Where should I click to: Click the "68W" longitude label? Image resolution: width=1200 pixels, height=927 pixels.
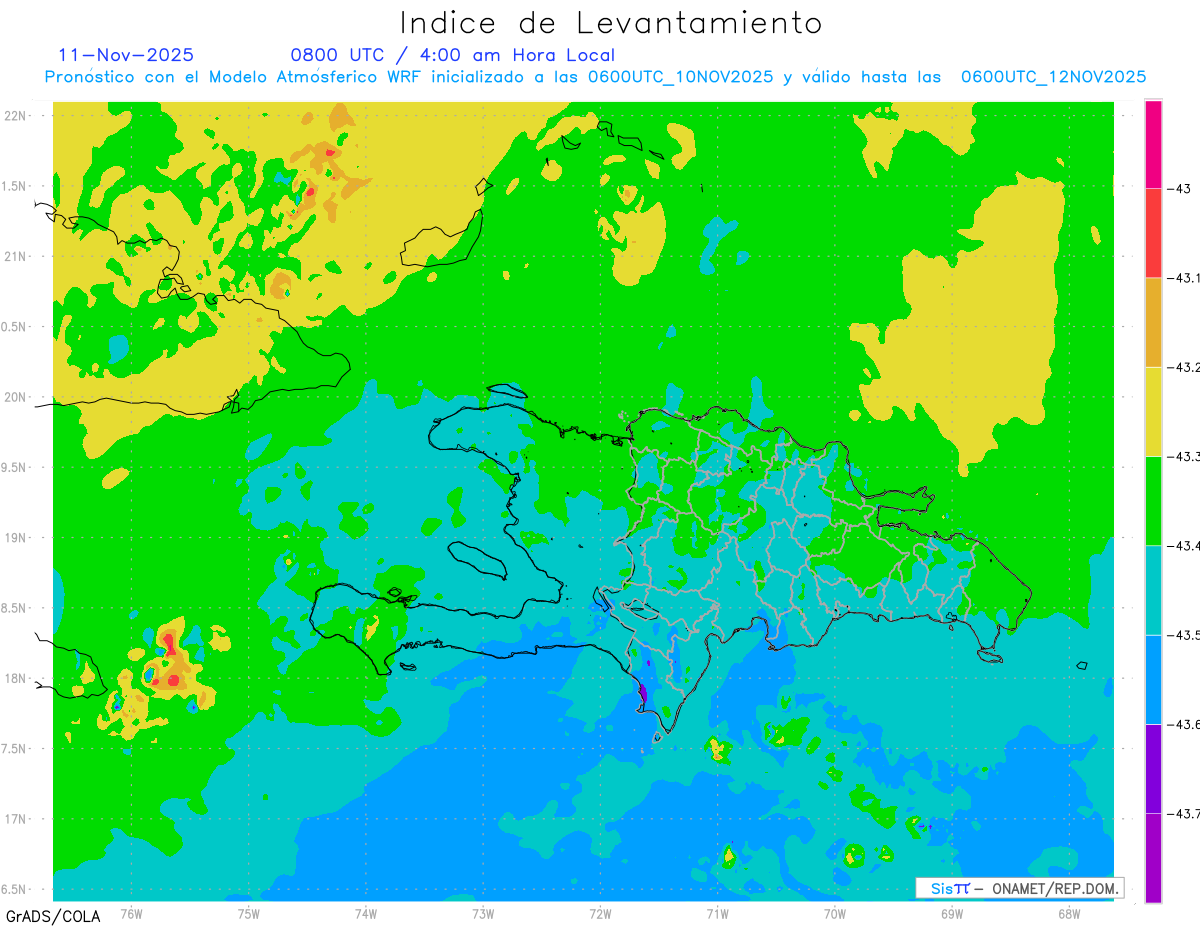pyautogui.click(x=1069, y=913)
